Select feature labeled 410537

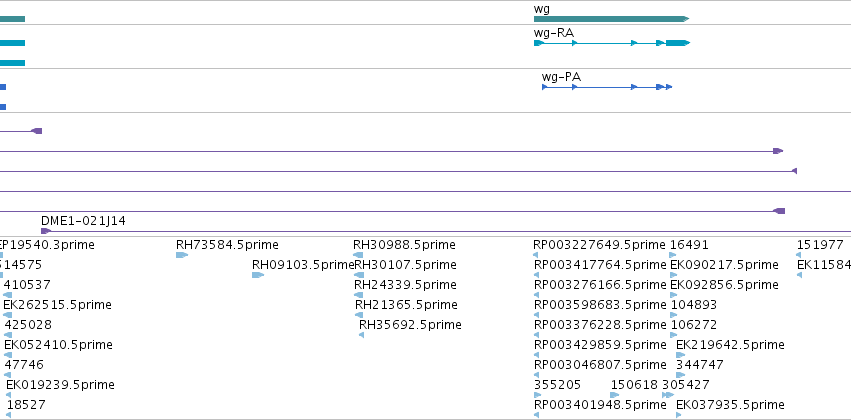[x=27, y=285]
